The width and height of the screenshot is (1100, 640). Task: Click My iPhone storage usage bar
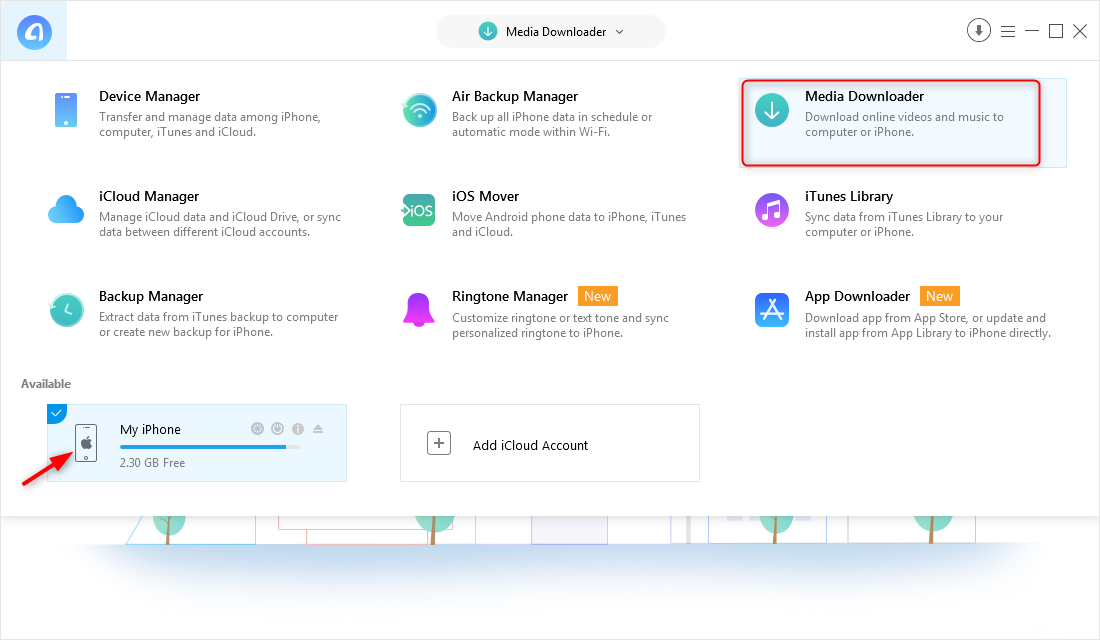(210, 447)
